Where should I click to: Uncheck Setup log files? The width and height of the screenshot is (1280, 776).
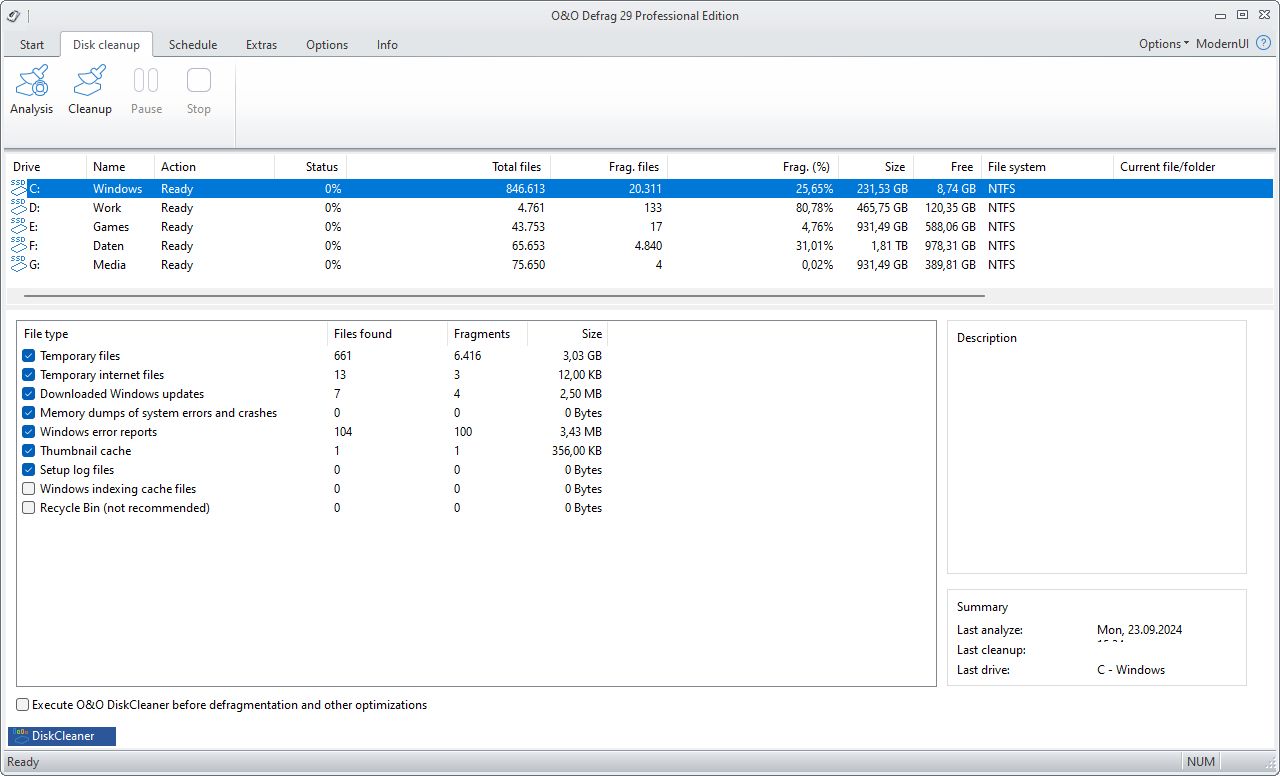coord(29,470)
